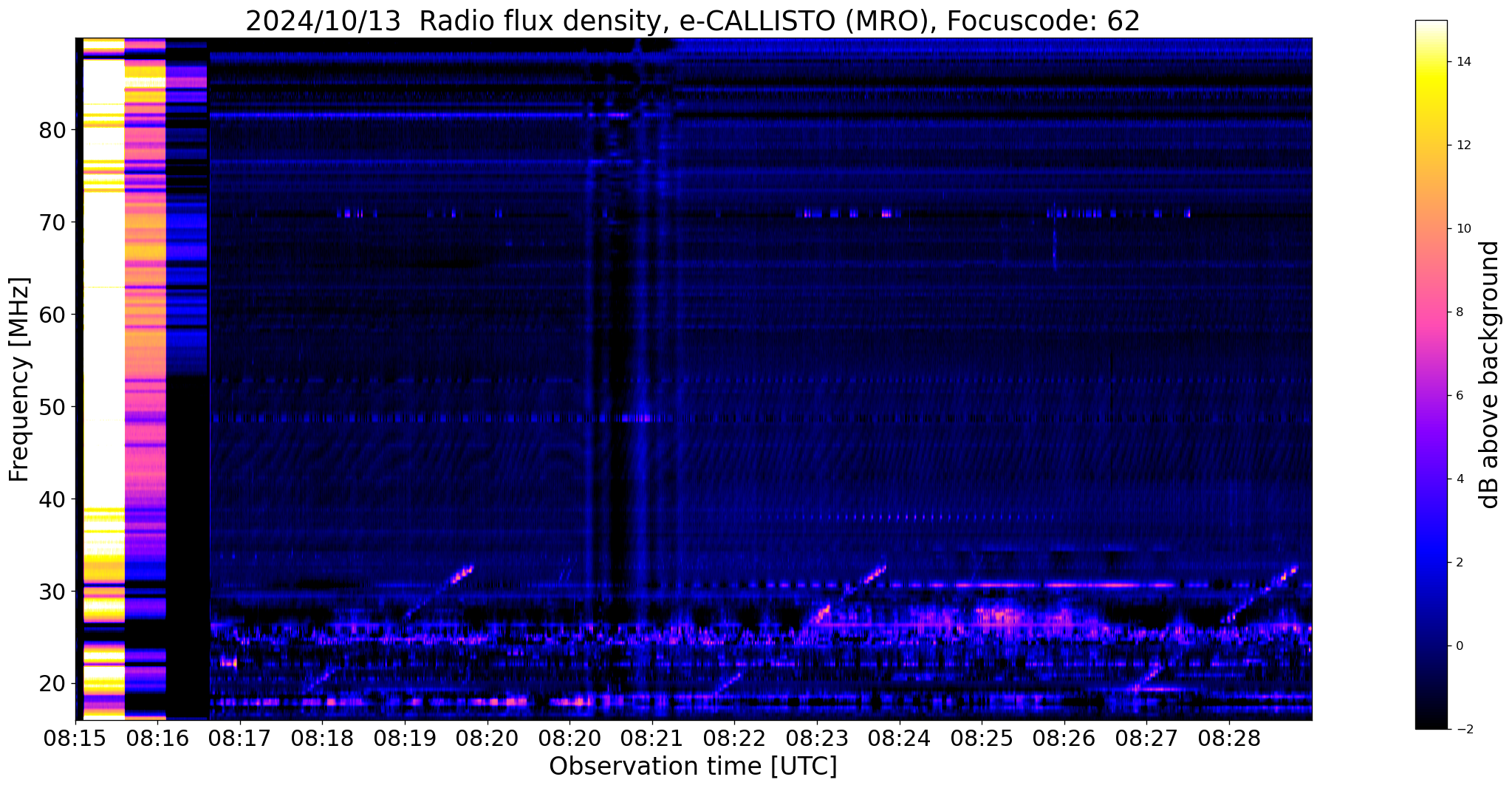Click the colorbar tick value 10

click(1463, 229)
